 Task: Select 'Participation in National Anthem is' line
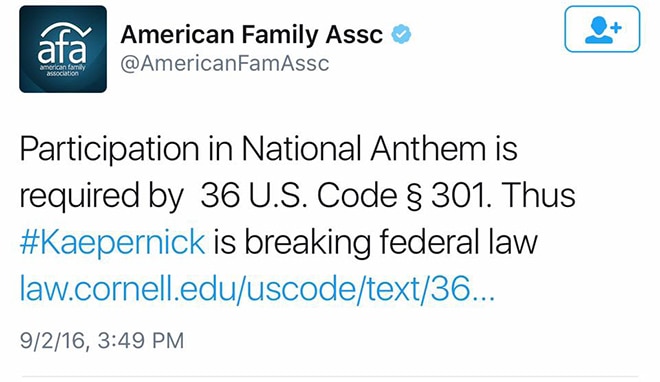(x=269, y=149)
